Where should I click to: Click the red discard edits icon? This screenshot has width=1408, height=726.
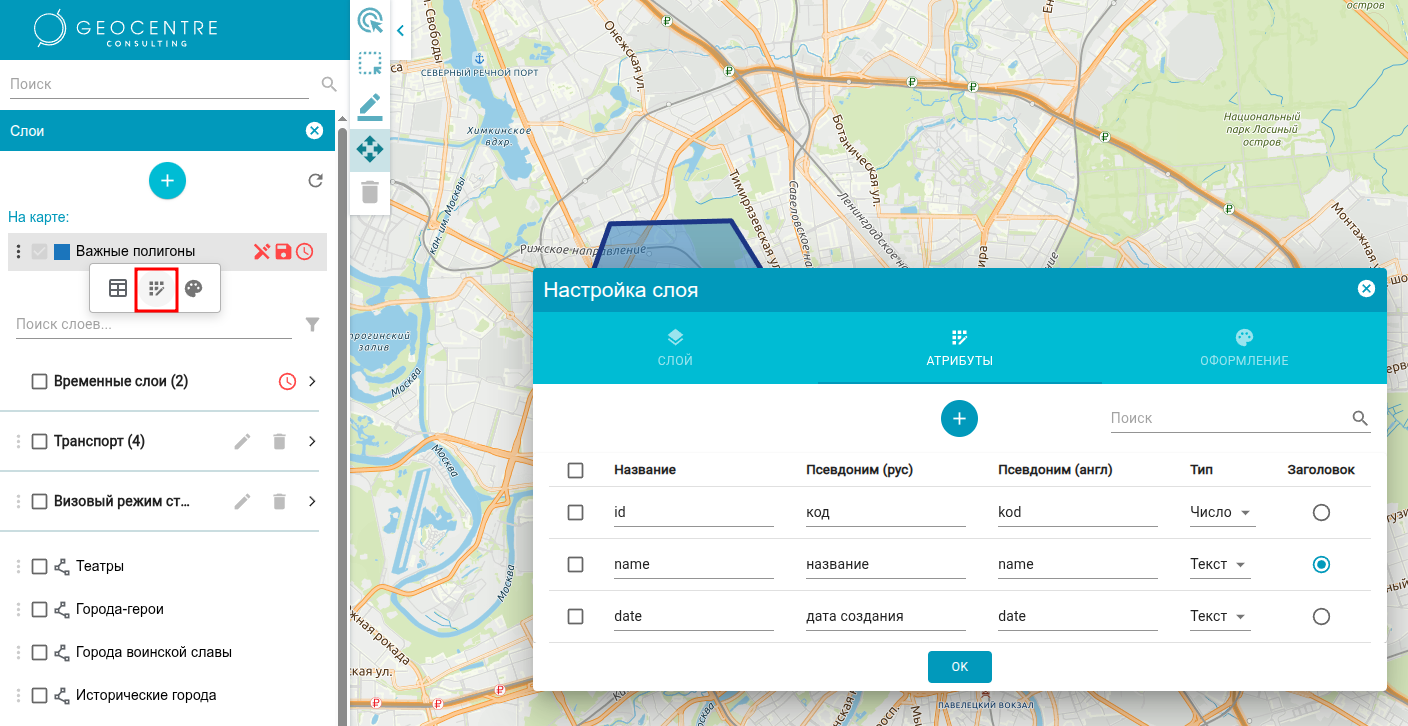[x=262, y=251]
